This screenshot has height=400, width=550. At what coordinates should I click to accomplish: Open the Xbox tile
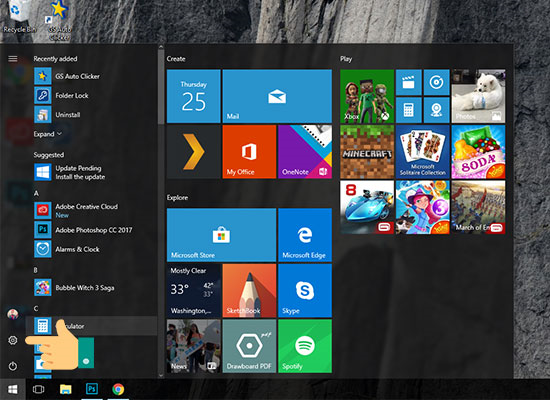click(367, 96)
